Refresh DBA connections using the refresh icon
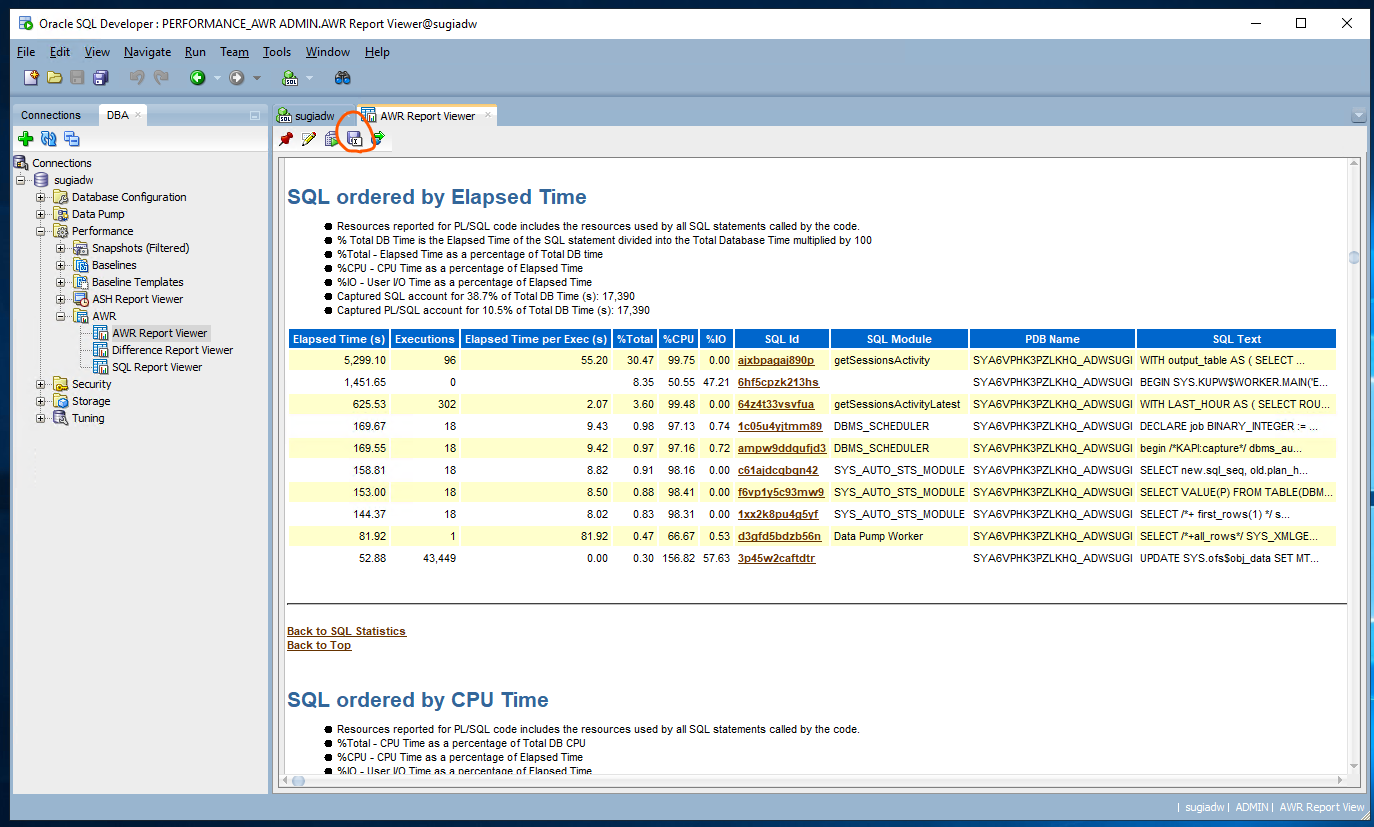1374x827 pixels. [x=48, y=138]
